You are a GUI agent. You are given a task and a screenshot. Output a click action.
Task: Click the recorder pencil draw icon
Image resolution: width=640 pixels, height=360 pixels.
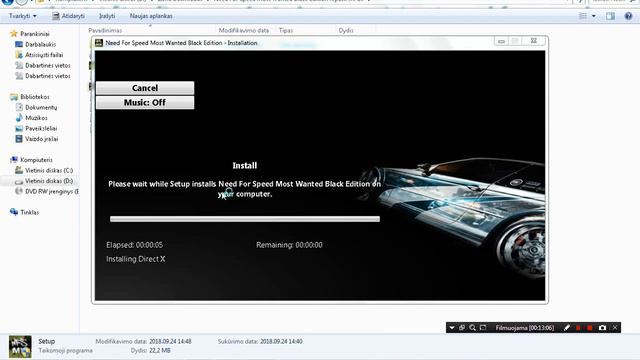[x=567, y=328]
